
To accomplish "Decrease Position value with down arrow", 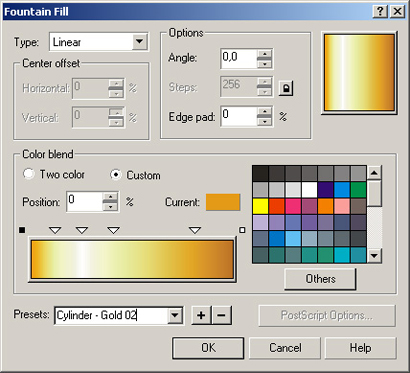I will [x=110, y=207].
